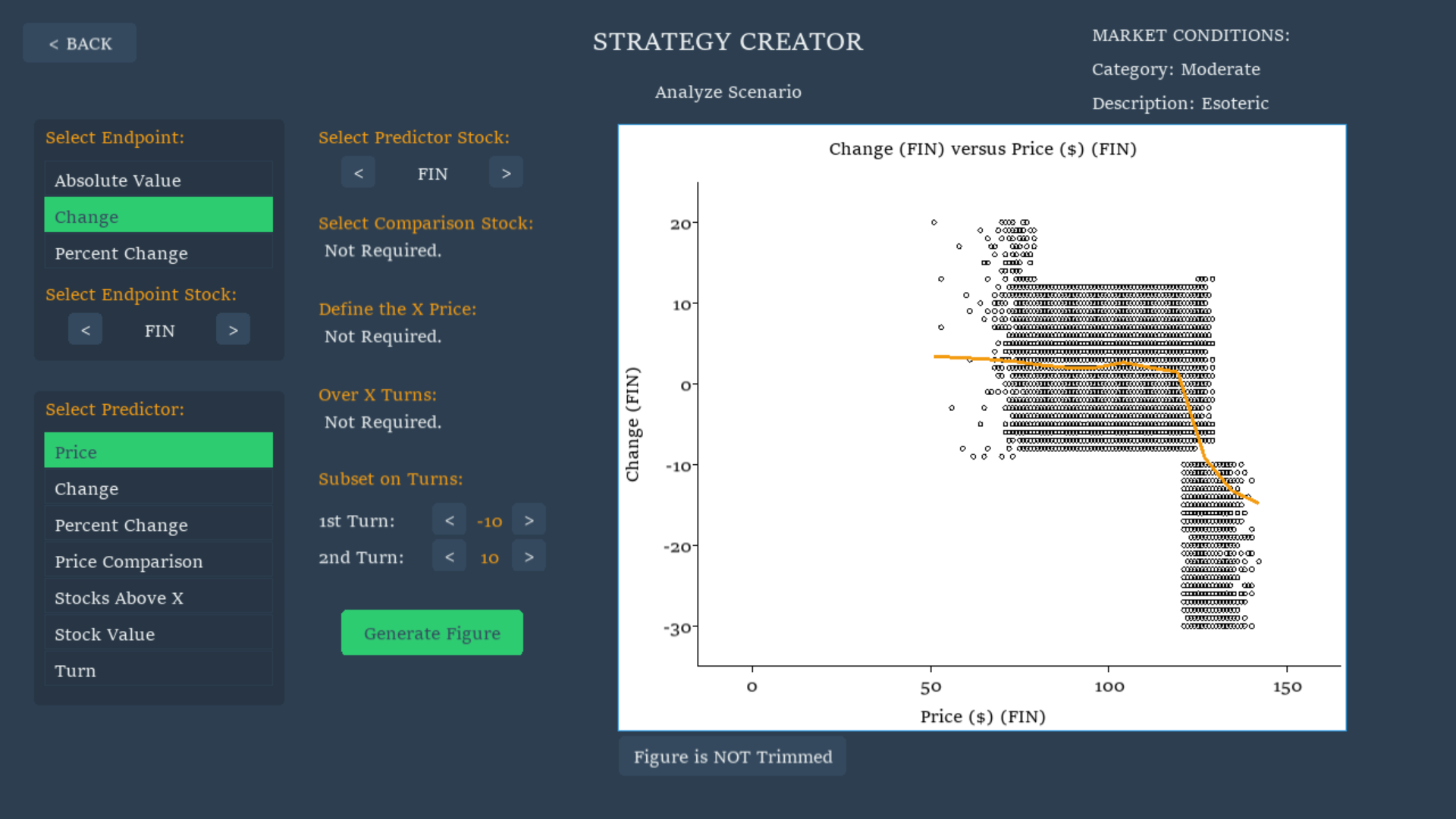1456x819 pixels.
Task: Increase the 2nd Turn value
Action: [529, 557]
